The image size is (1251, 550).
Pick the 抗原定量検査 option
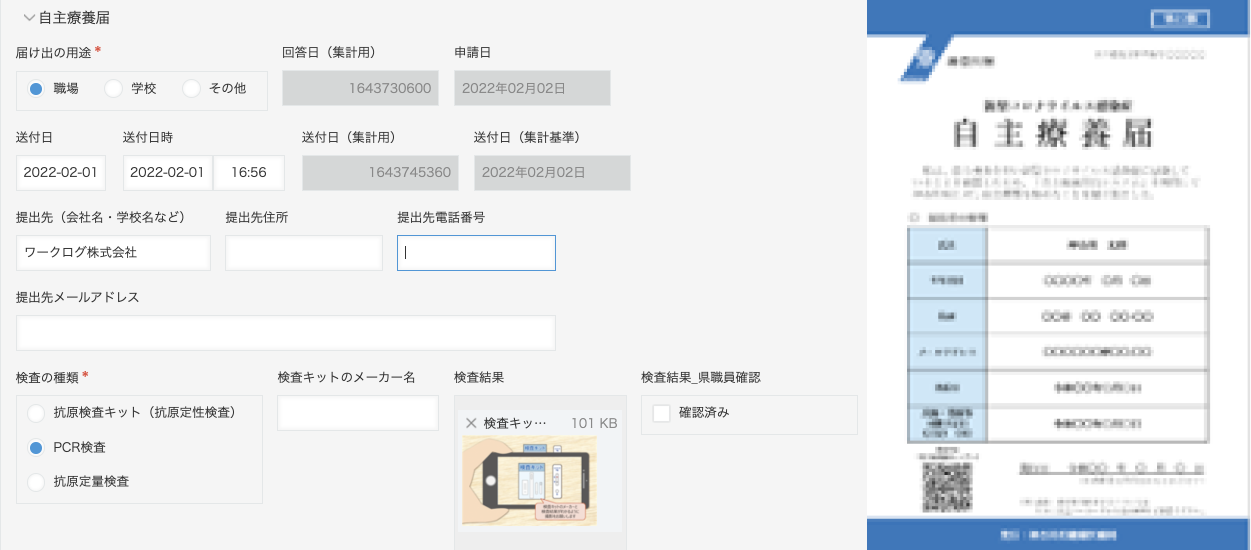tap(36, 481)
